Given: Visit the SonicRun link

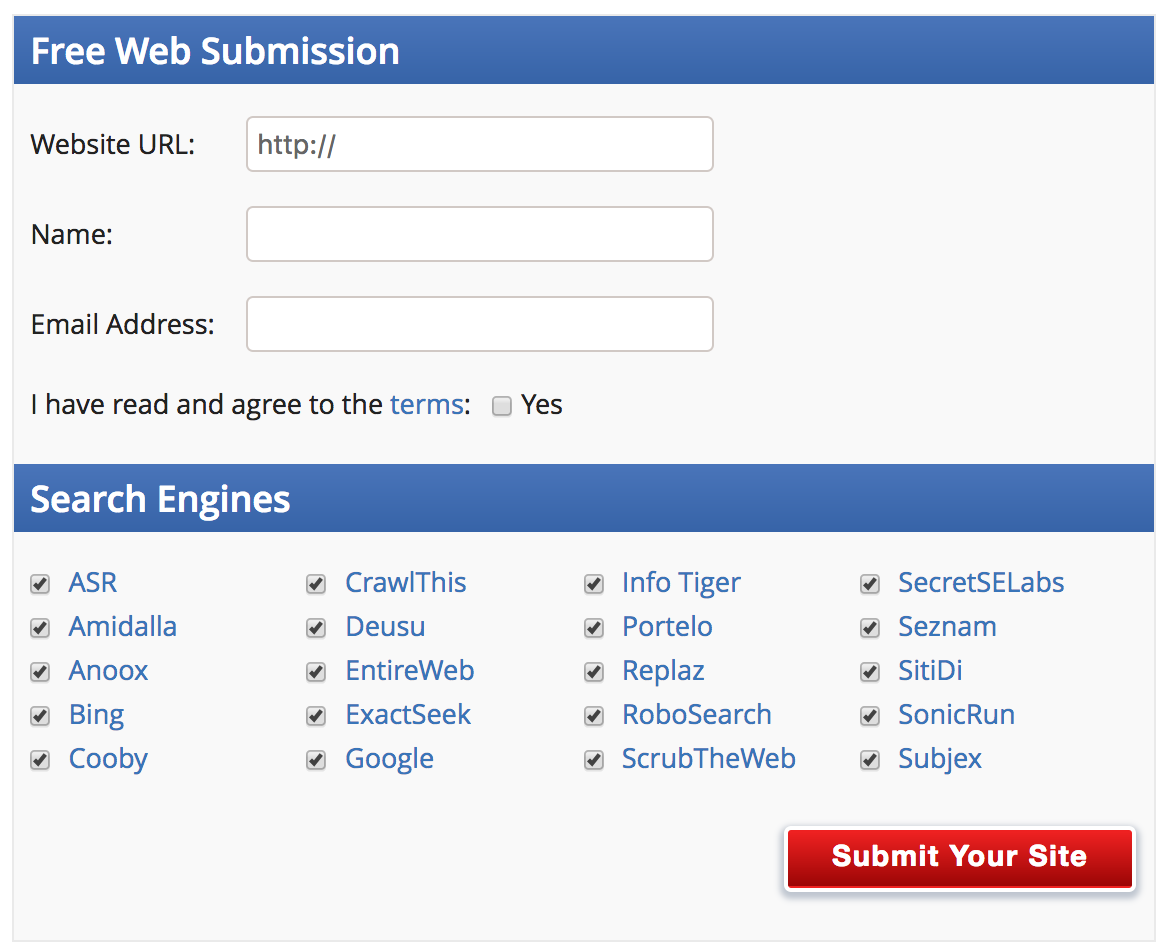Looking at the screenshot, I should [x=957, y=715].
